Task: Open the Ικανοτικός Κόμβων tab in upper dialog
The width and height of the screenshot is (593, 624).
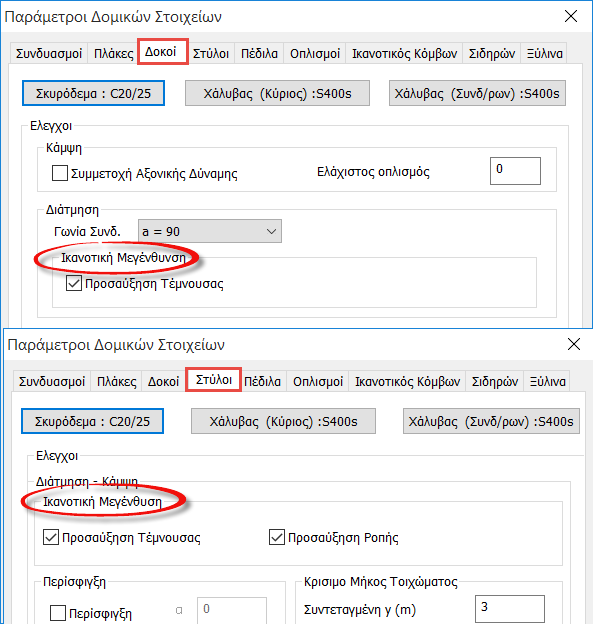Action: [x=404, y=53]
